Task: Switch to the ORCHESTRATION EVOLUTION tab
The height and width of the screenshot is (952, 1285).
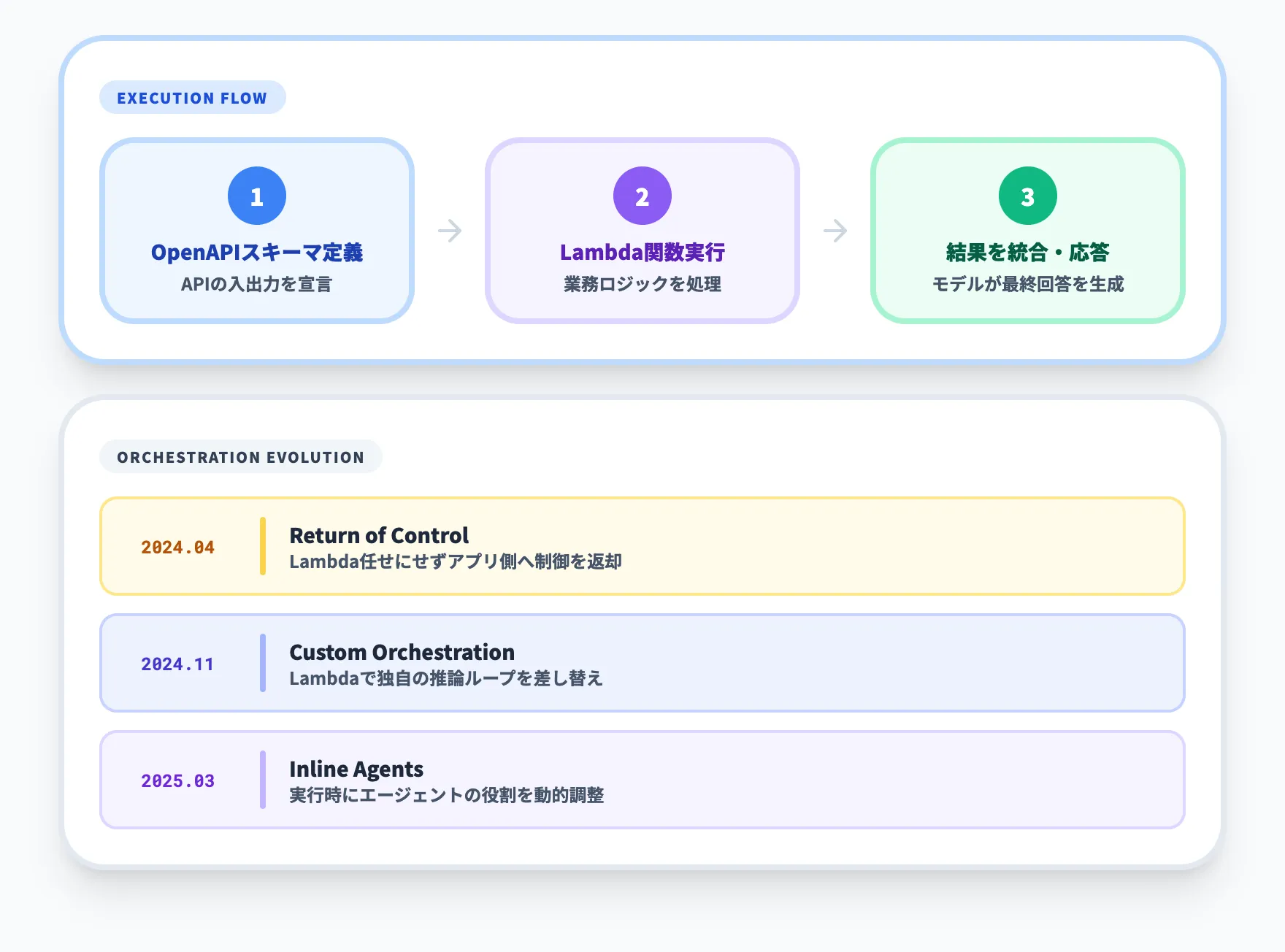Action: point(241,457)
